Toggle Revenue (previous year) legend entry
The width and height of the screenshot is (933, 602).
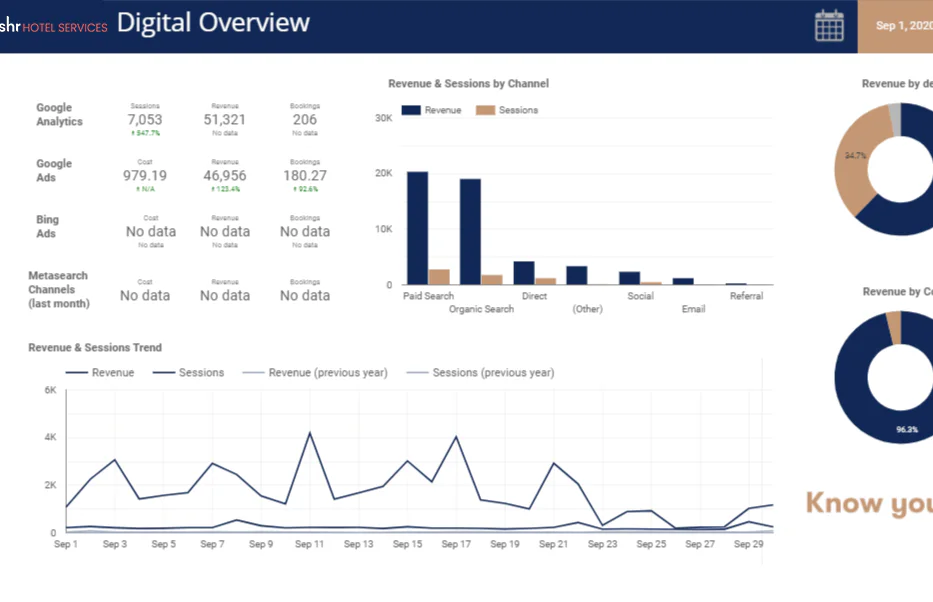tap(315, 372)
